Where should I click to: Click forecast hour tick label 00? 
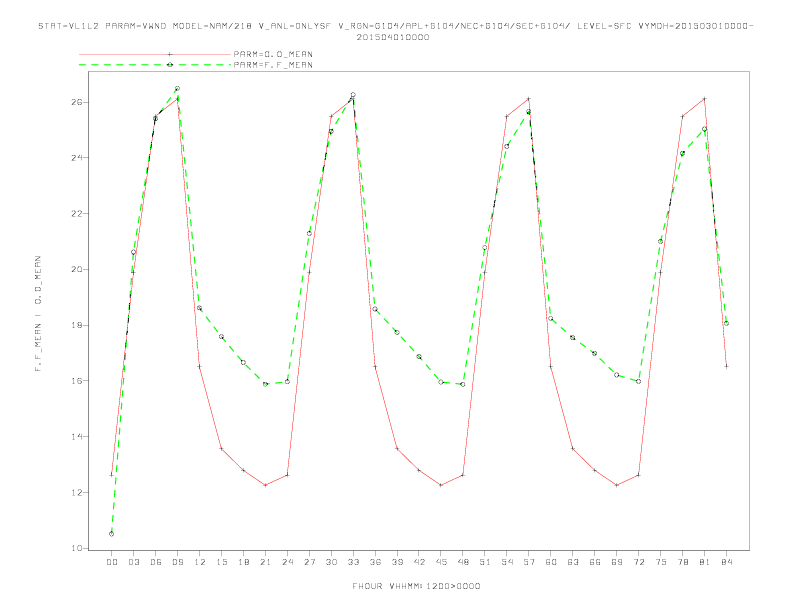tap(112, 562)
